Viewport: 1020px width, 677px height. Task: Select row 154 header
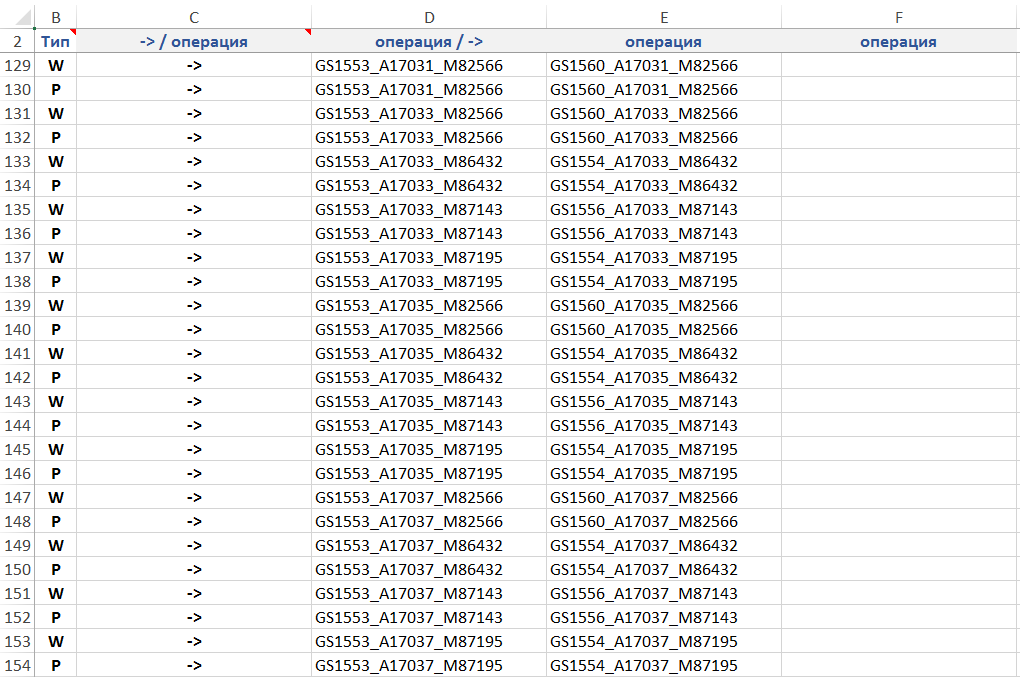pos(17,666)
